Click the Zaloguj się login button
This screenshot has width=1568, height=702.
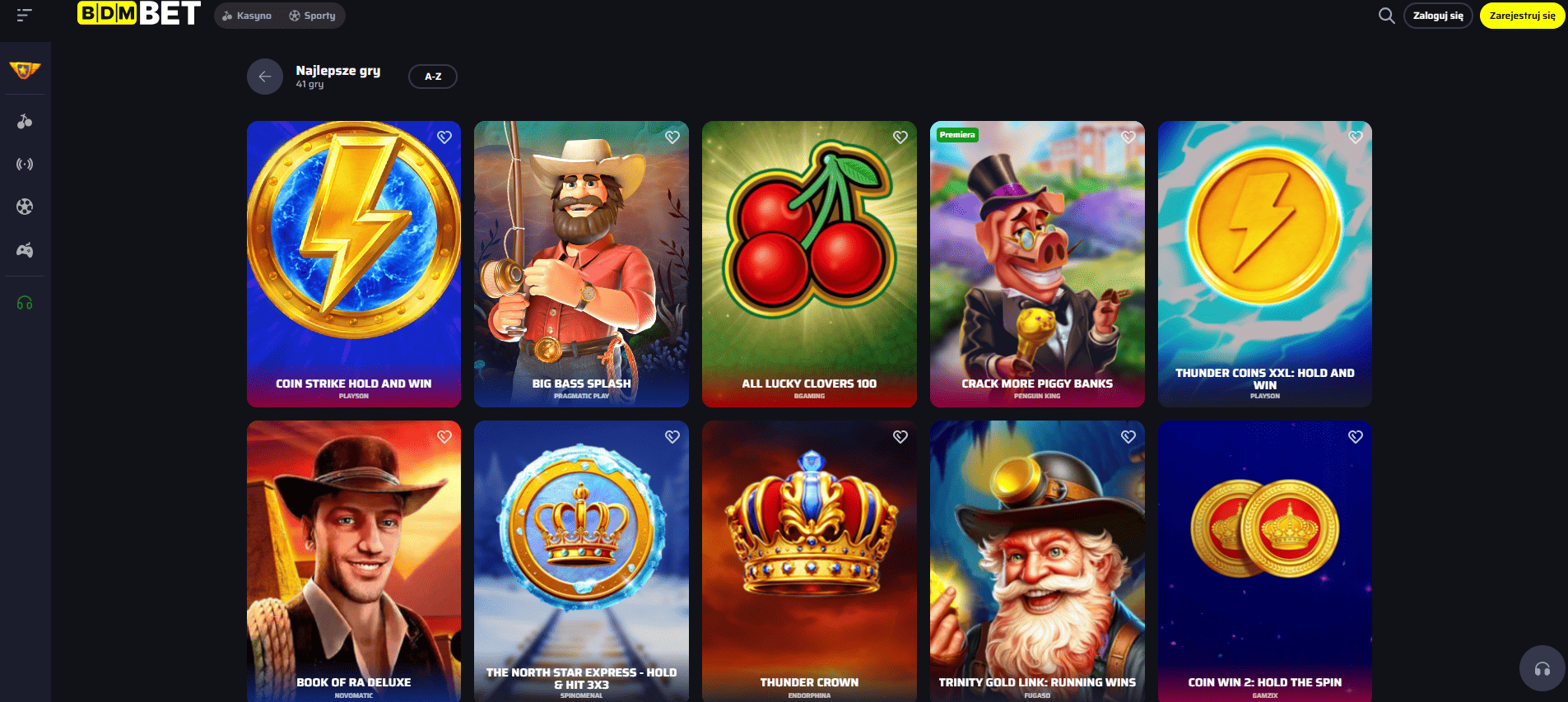point(1438,16)
